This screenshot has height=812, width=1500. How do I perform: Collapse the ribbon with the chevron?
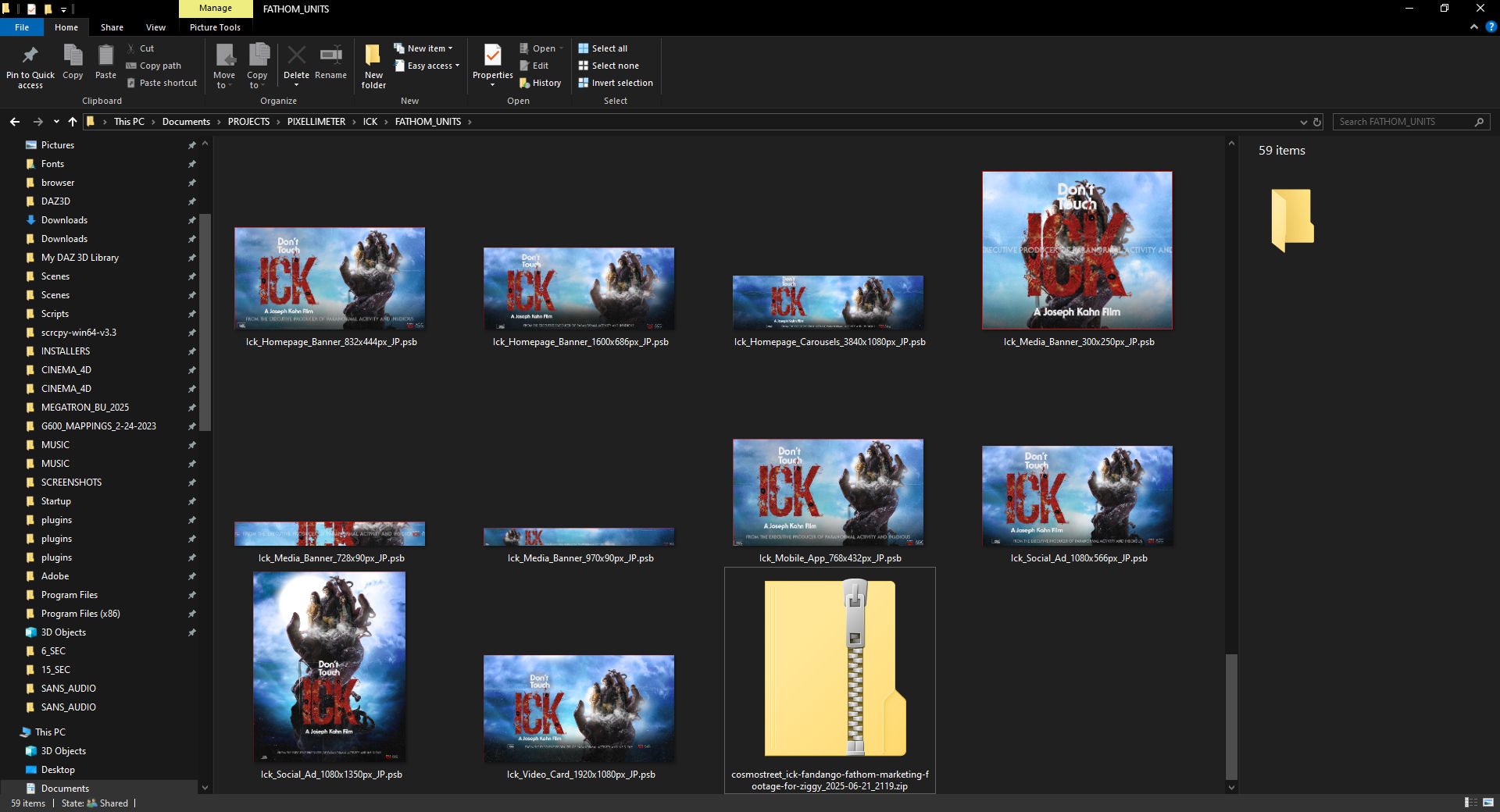pyautogui.click(x=1474, y=27)
